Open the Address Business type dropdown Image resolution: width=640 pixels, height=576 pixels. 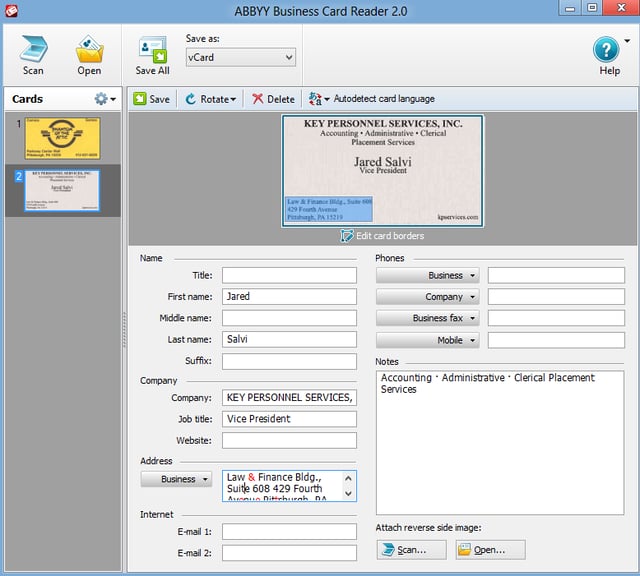pyautogui.click(x=176, y=479)
